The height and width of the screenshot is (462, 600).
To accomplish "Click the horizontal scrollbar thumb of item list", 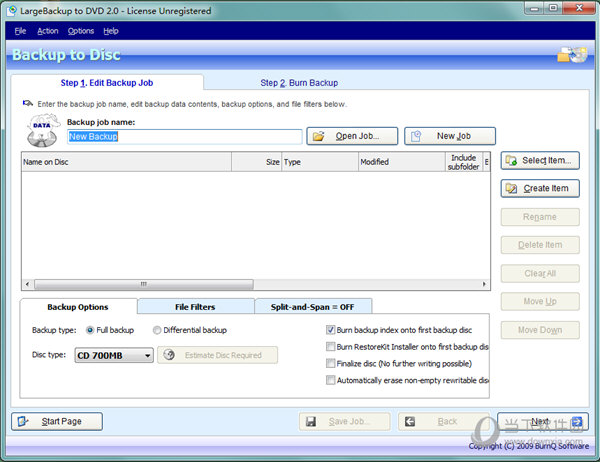I will [144, 284].
